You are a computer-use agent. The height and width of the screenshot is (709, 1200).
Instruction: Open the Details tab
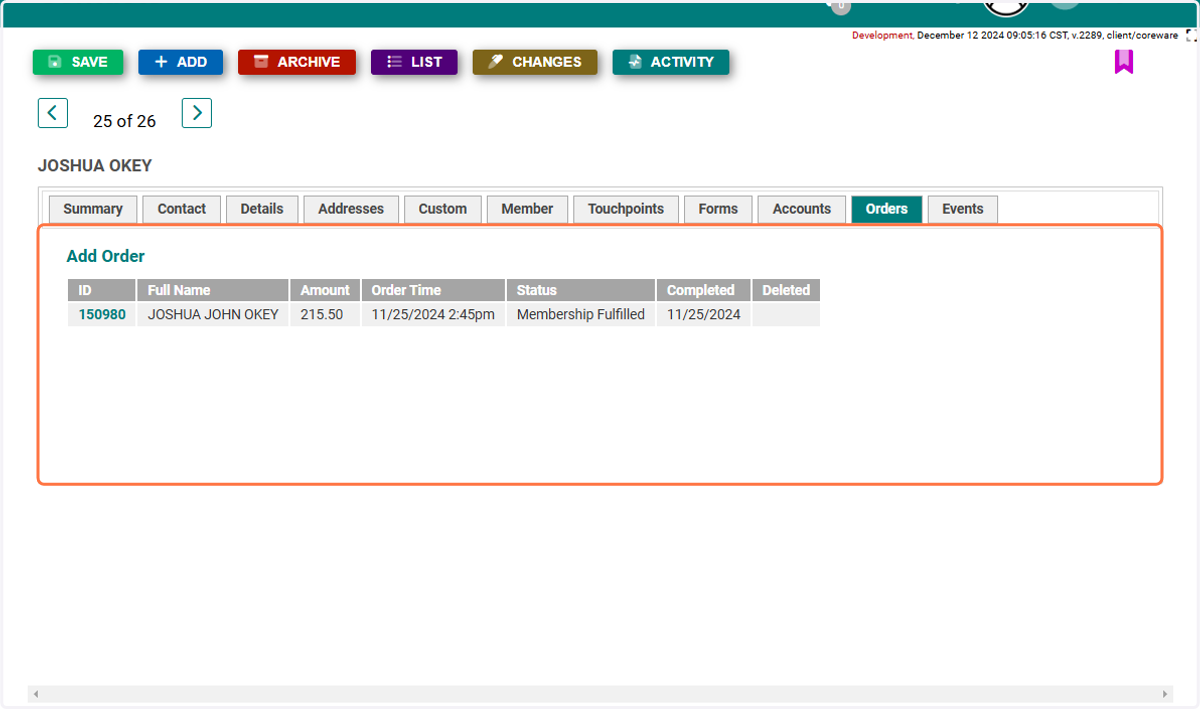(262, 209)
